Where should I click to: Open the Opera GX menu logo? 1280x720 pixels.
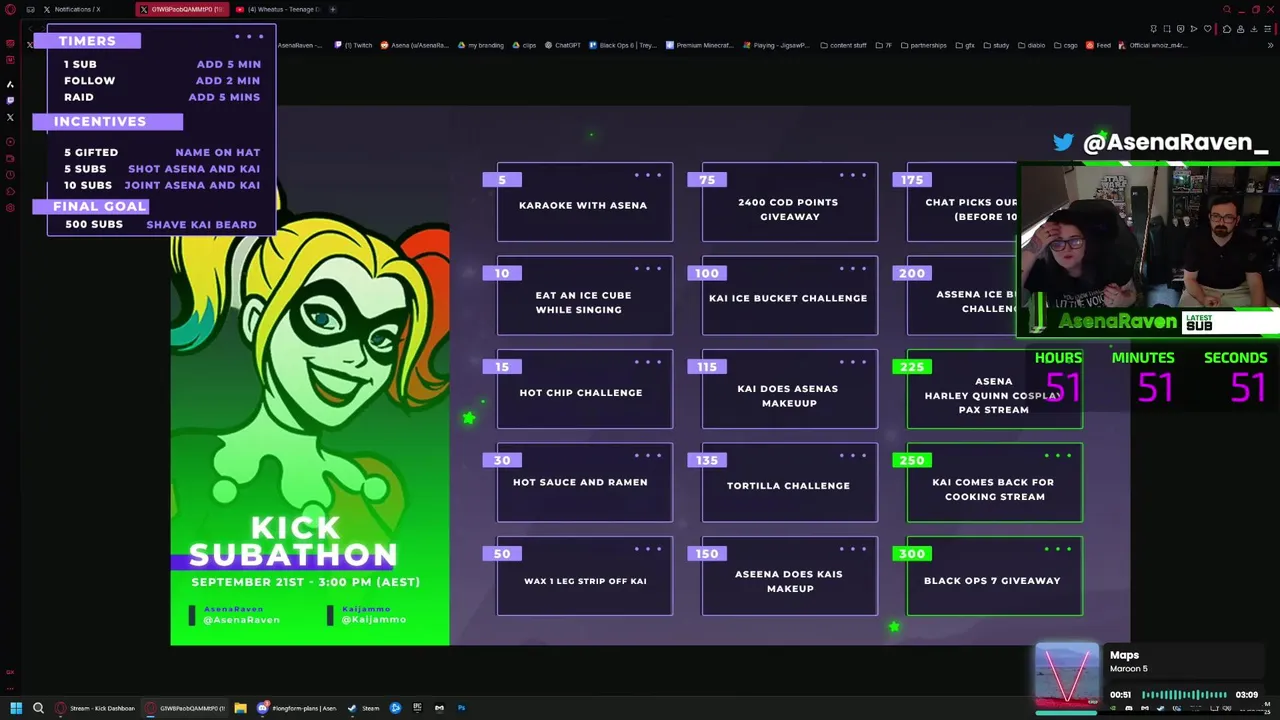(x=10, y=9)
